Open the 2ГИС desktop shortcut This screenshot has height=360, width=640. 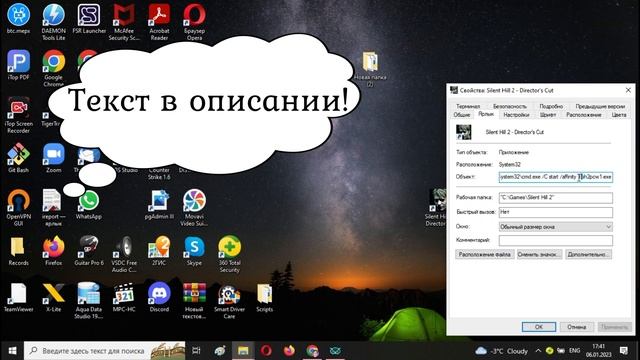tap(159, 251)
